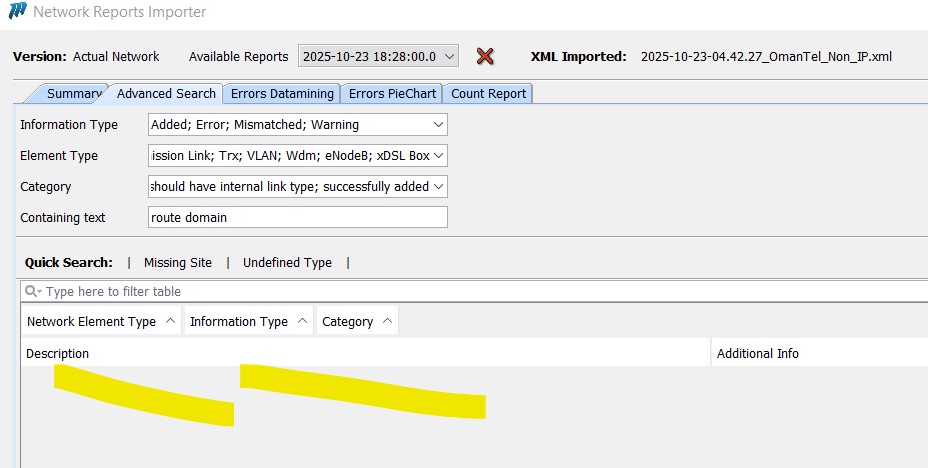Click the Containing text input field

(297, 217)
